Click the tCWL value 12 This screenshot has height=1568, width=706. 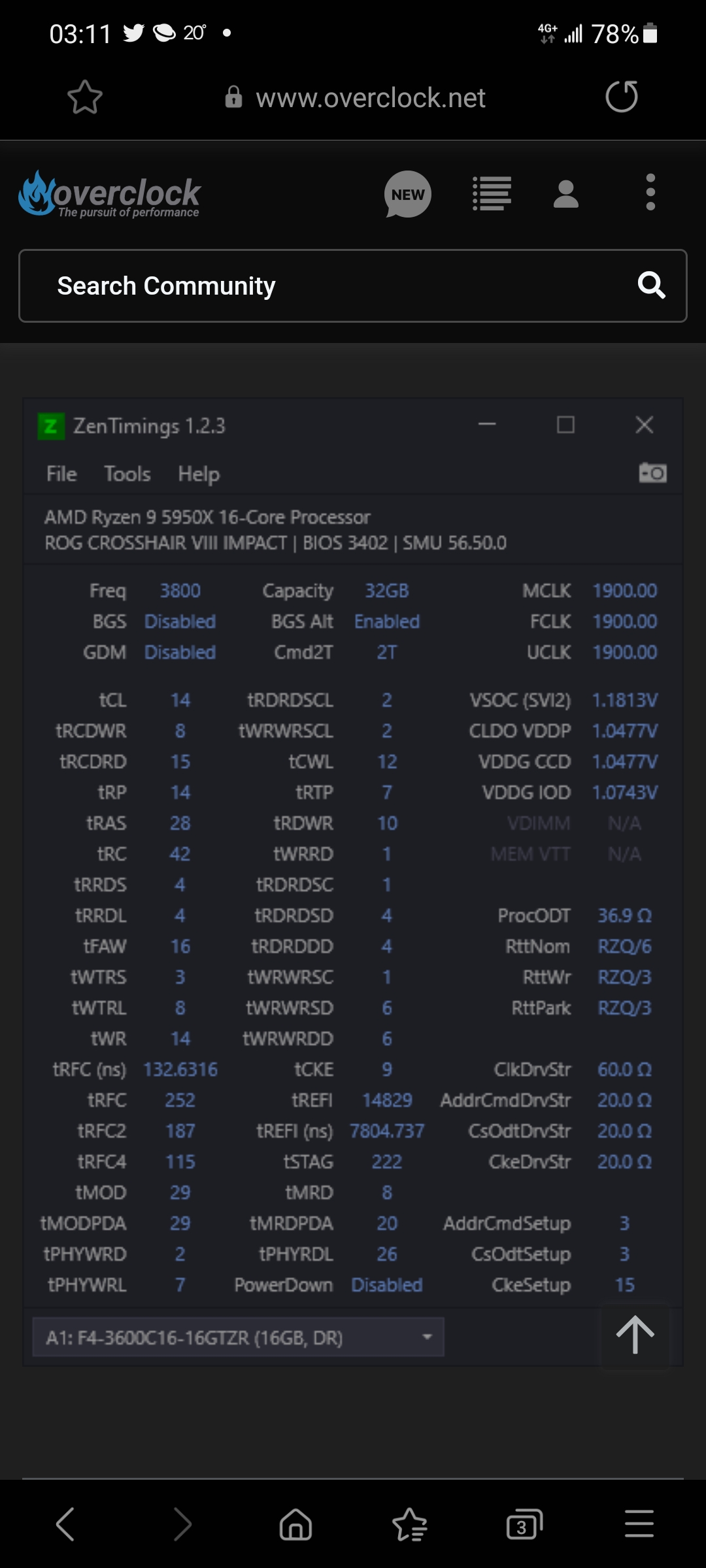point(387,762)
